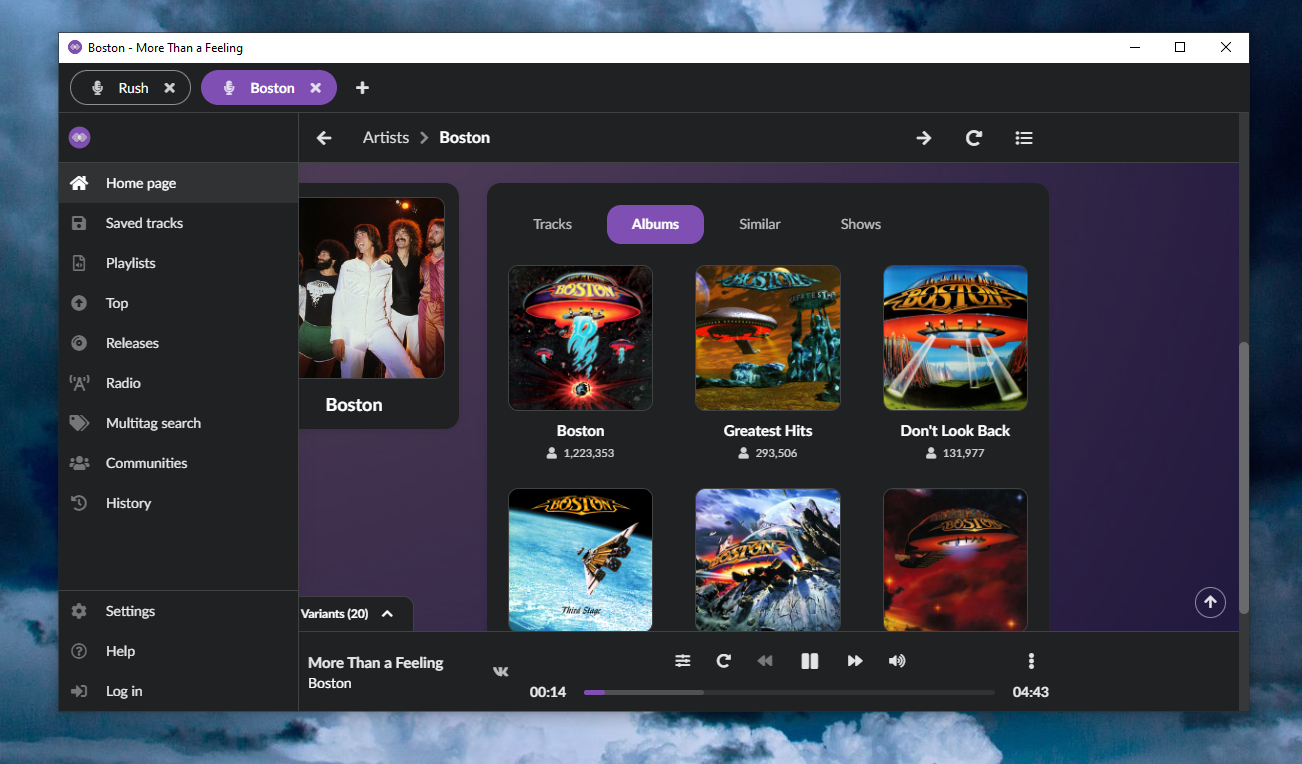Click Log in
Image resolution: width=1302 pixels, height=764 pixels.
tap(179, 691)
